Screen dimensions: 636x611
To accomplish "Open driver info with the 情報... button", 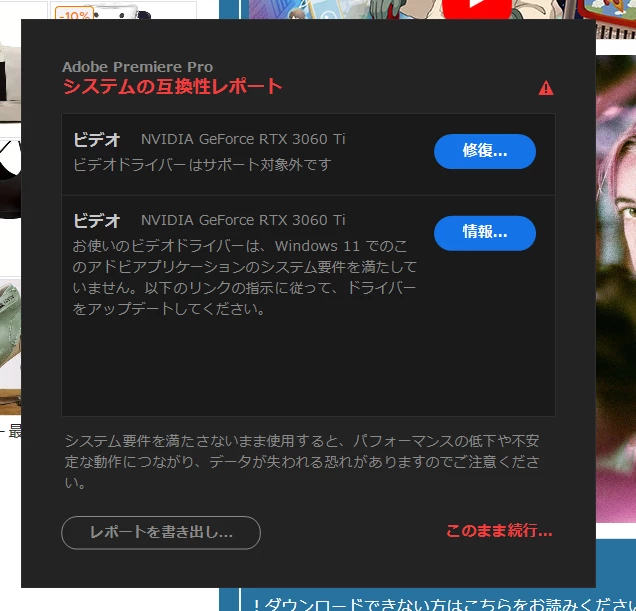I will [485, 233].
